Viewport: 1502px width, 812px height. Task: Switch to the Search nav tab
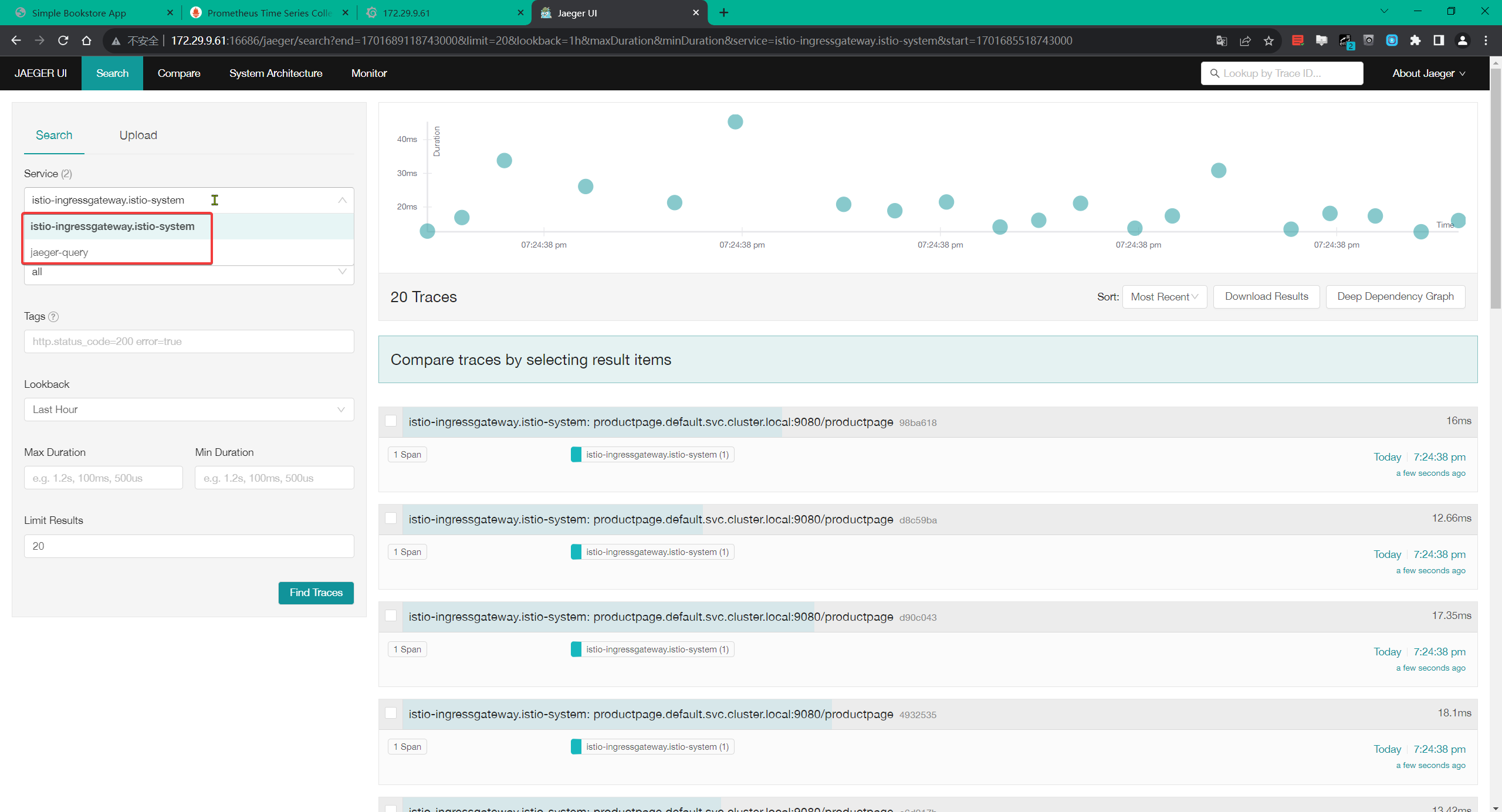click(x=112, y=73)
